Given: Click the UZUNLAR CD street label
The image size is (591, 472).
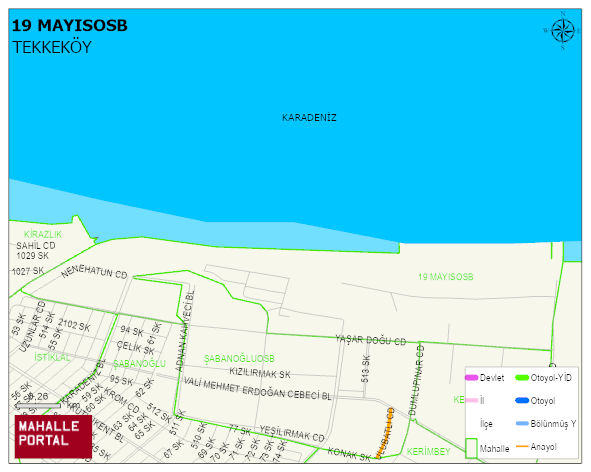Looking at the screenshot, I should [x=32, y=326].
